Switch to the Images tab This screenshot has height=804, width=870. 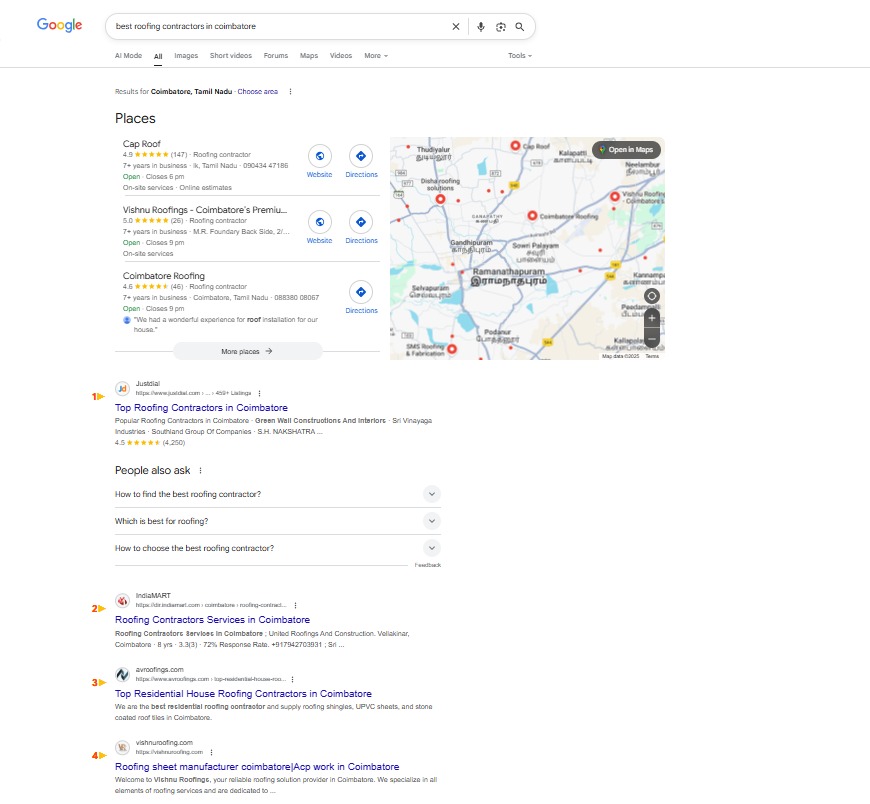pos(186,56)
